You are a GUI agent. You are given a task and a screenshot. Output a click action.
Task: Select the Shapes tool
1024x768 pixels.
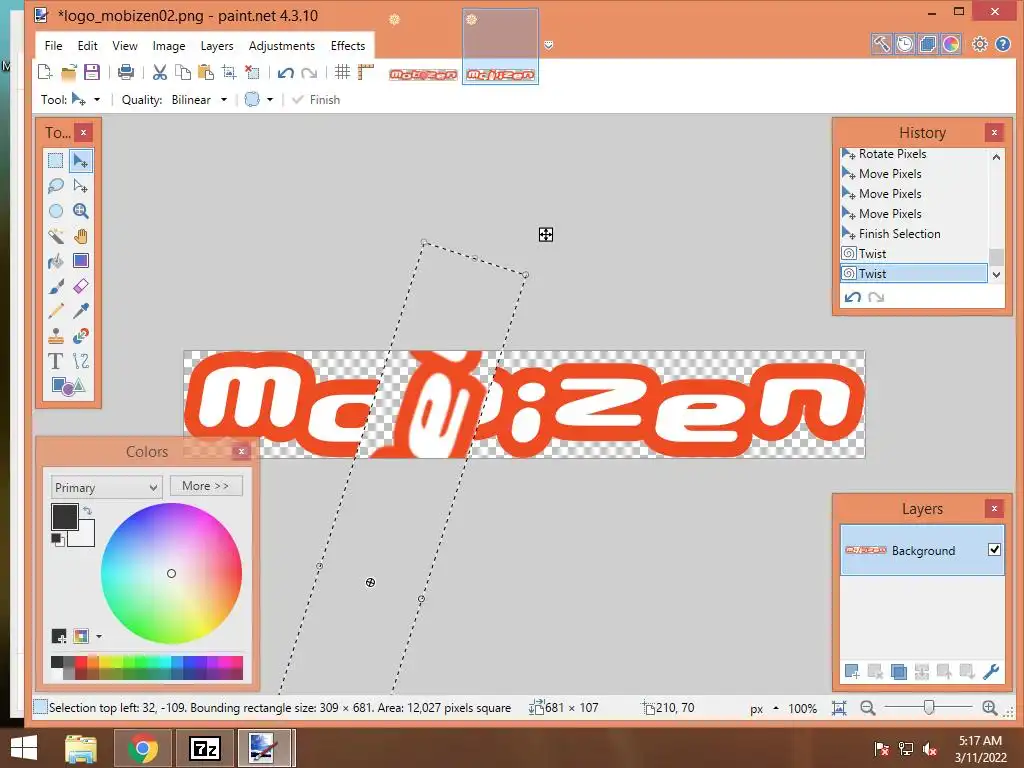pos(68,386)
